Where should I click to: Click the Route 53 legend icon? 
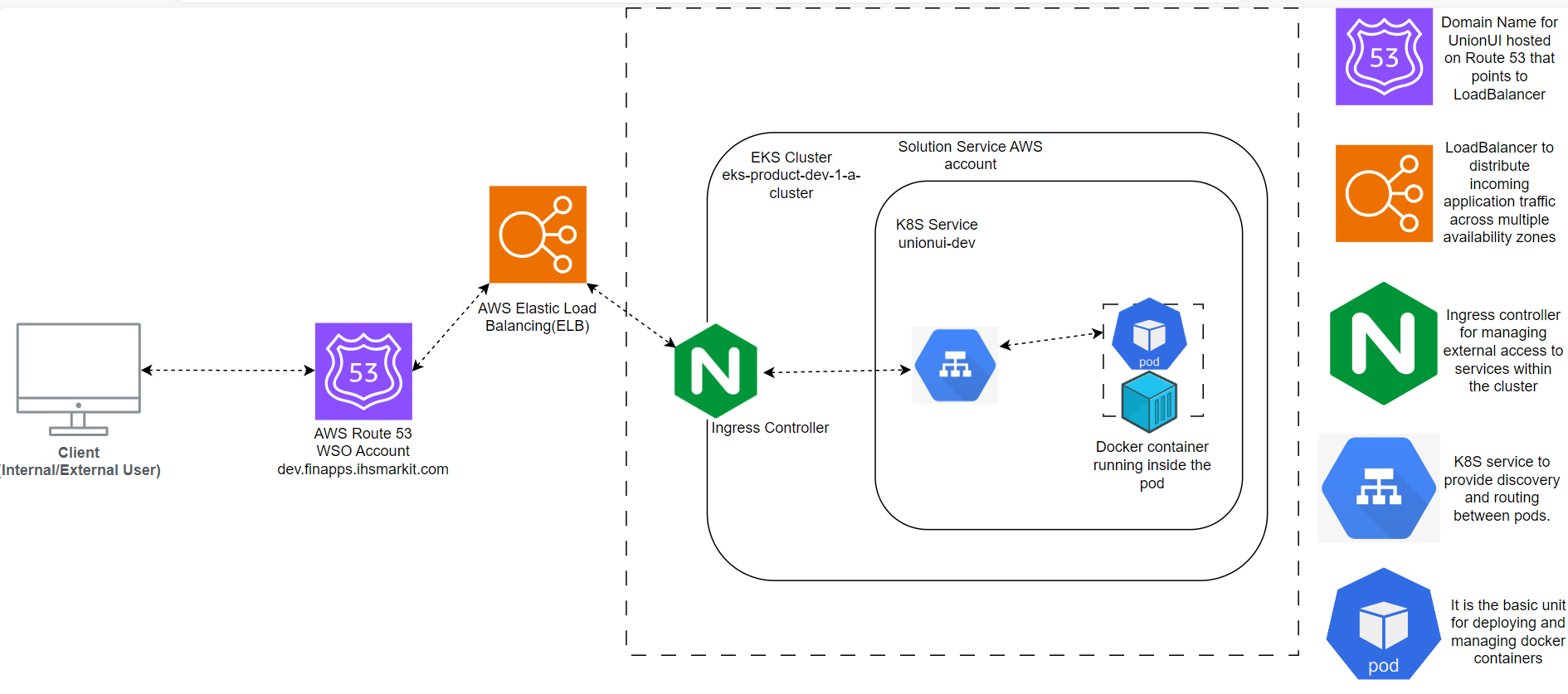coord(1384,56)
